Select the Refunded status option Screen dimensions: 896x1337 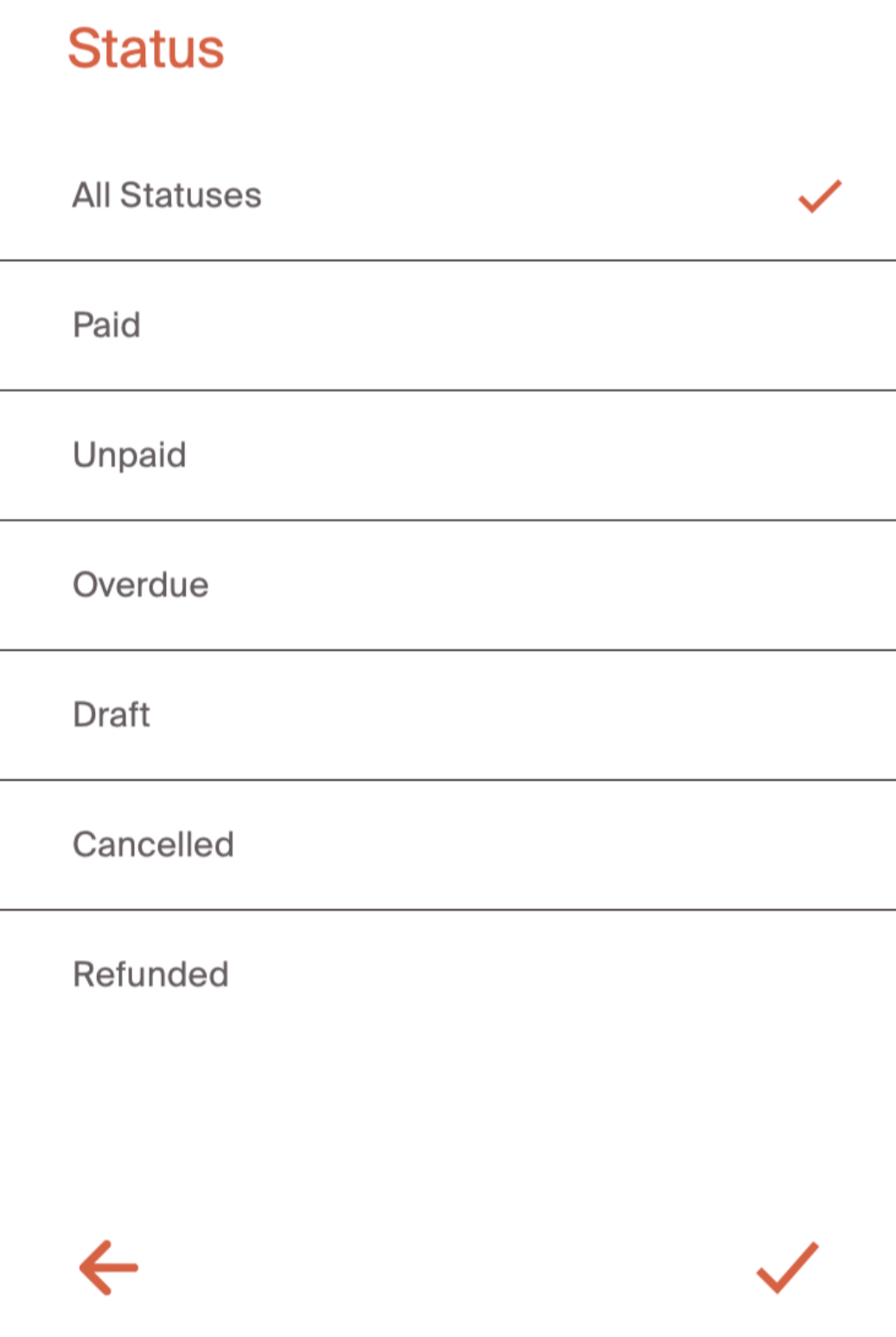(150, 974)
